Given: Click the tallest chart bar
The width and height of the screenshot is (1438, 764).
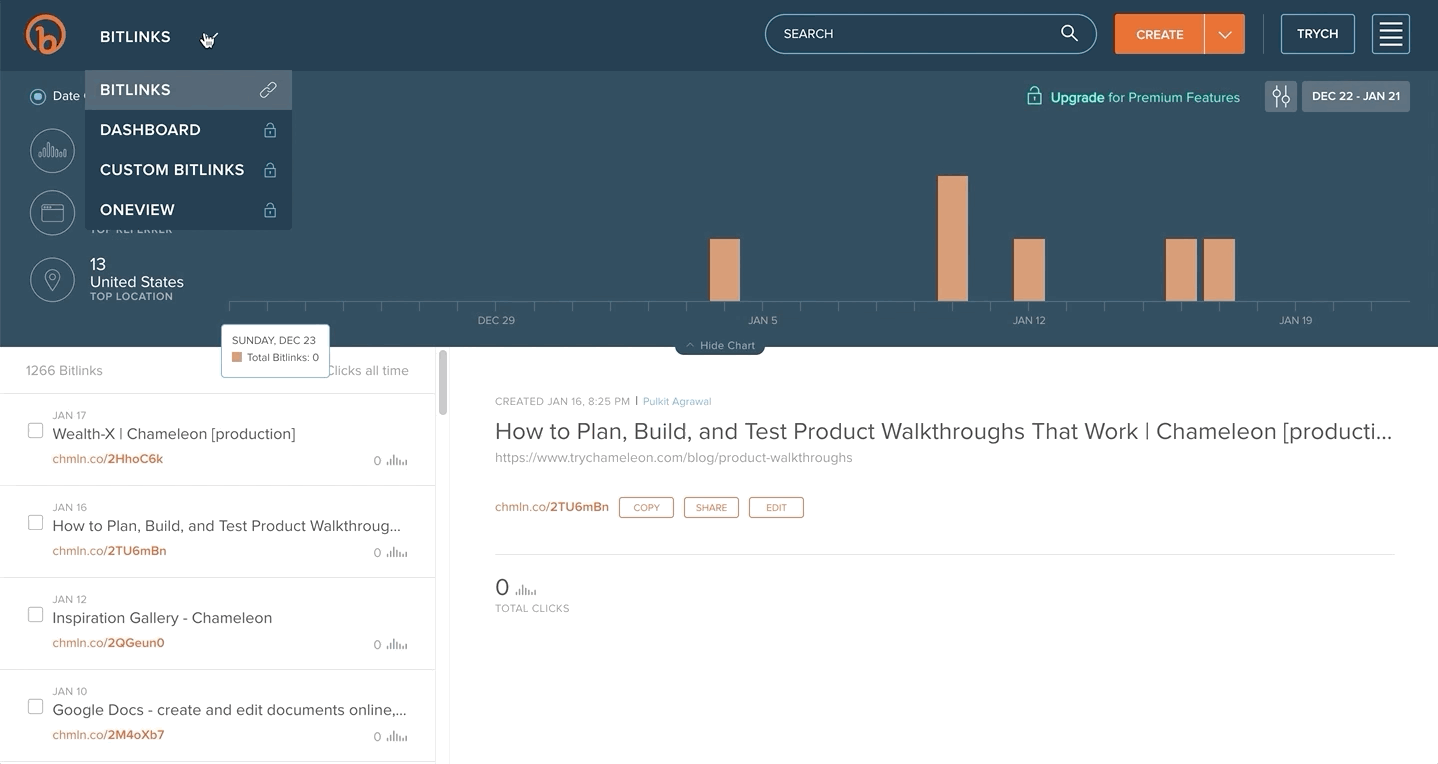Looking at the screenshot, I should 953,238.
